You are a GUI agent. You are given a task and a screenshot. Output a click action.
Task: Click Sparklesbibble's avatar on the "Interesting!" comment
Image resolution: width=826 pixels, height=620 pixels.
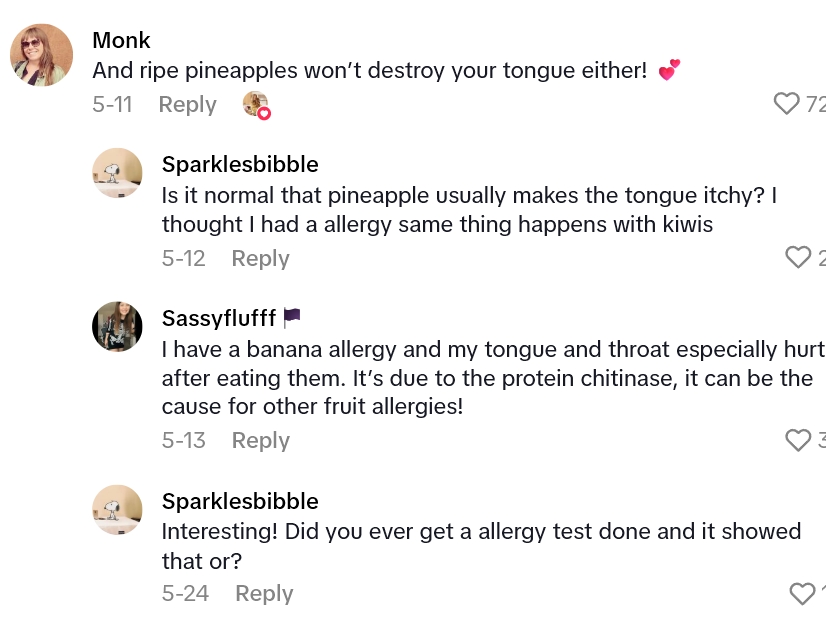tap(117, 510)
